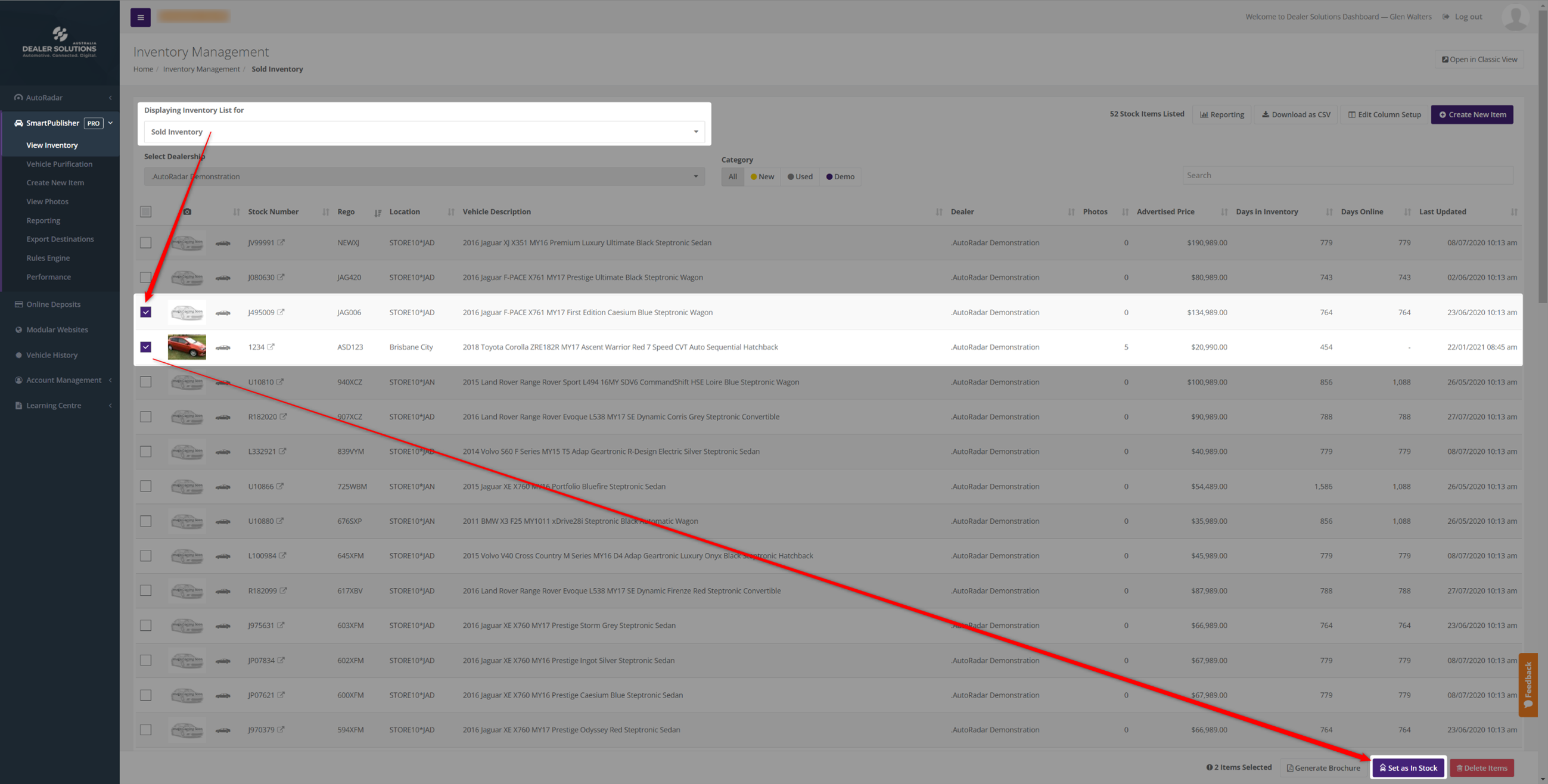The width and height of the screenshot is (1548, 784).
Task: Open external link icon beside stock L332921
Action: [x=282, y=451]
